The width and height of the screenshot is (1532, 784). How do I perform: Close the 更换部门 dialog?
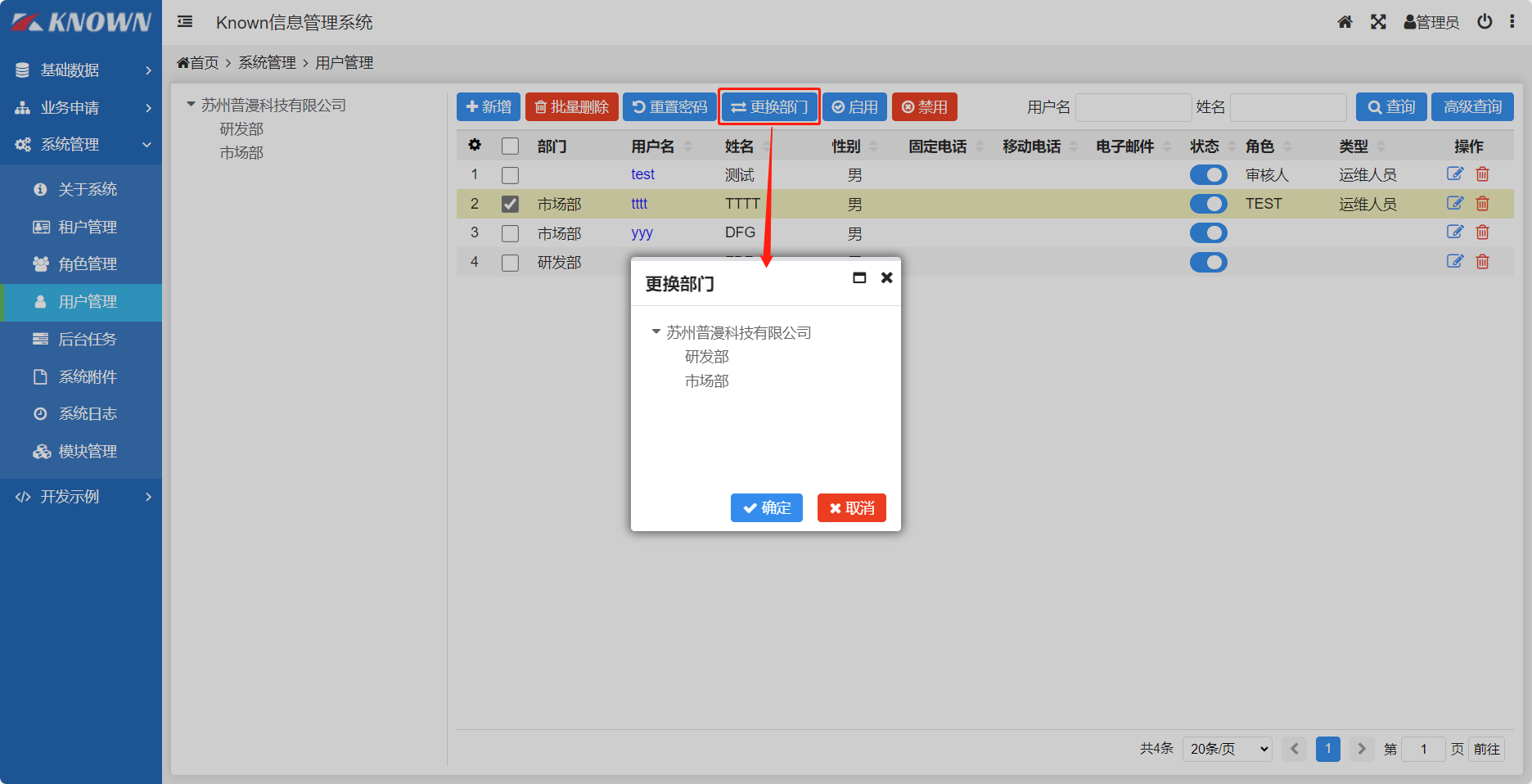(x=886, y=277)
